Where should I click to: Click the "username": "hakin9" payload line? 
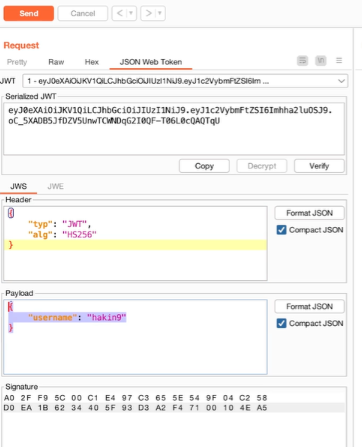point(77,317)
